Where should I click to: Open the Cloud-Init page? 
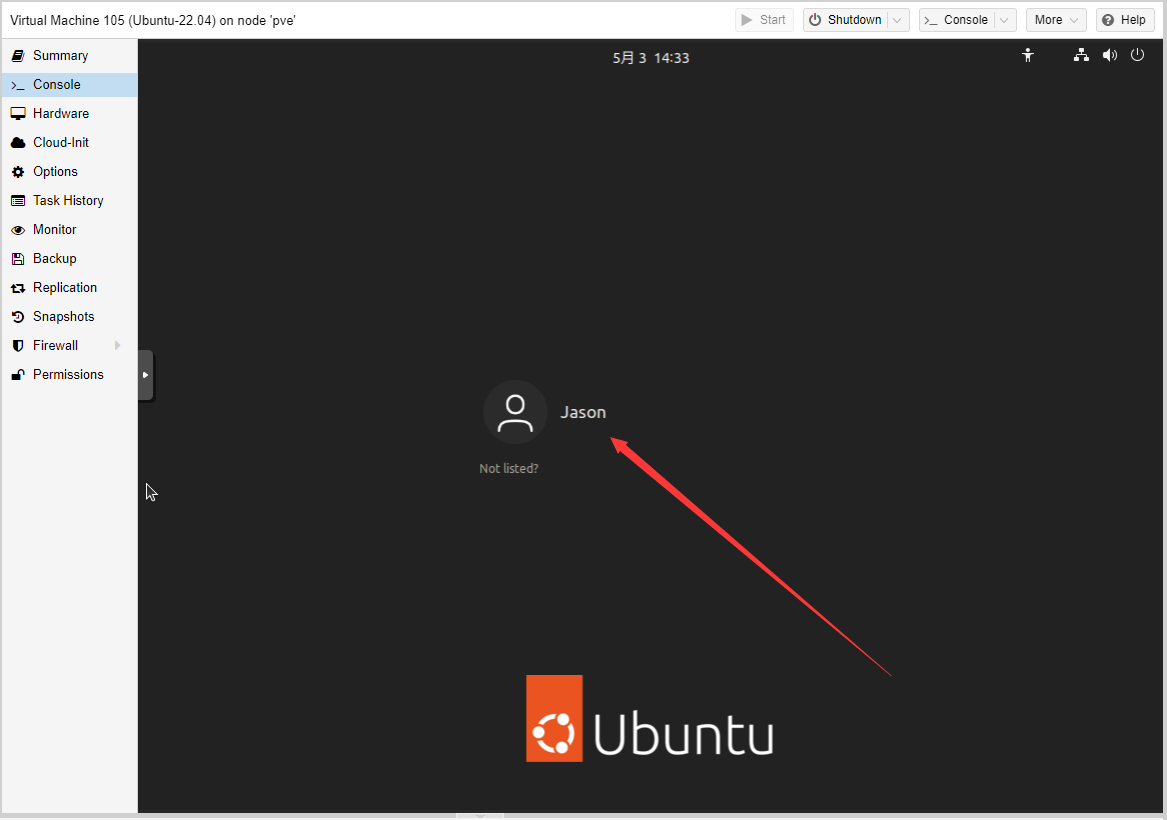[60, 143]
